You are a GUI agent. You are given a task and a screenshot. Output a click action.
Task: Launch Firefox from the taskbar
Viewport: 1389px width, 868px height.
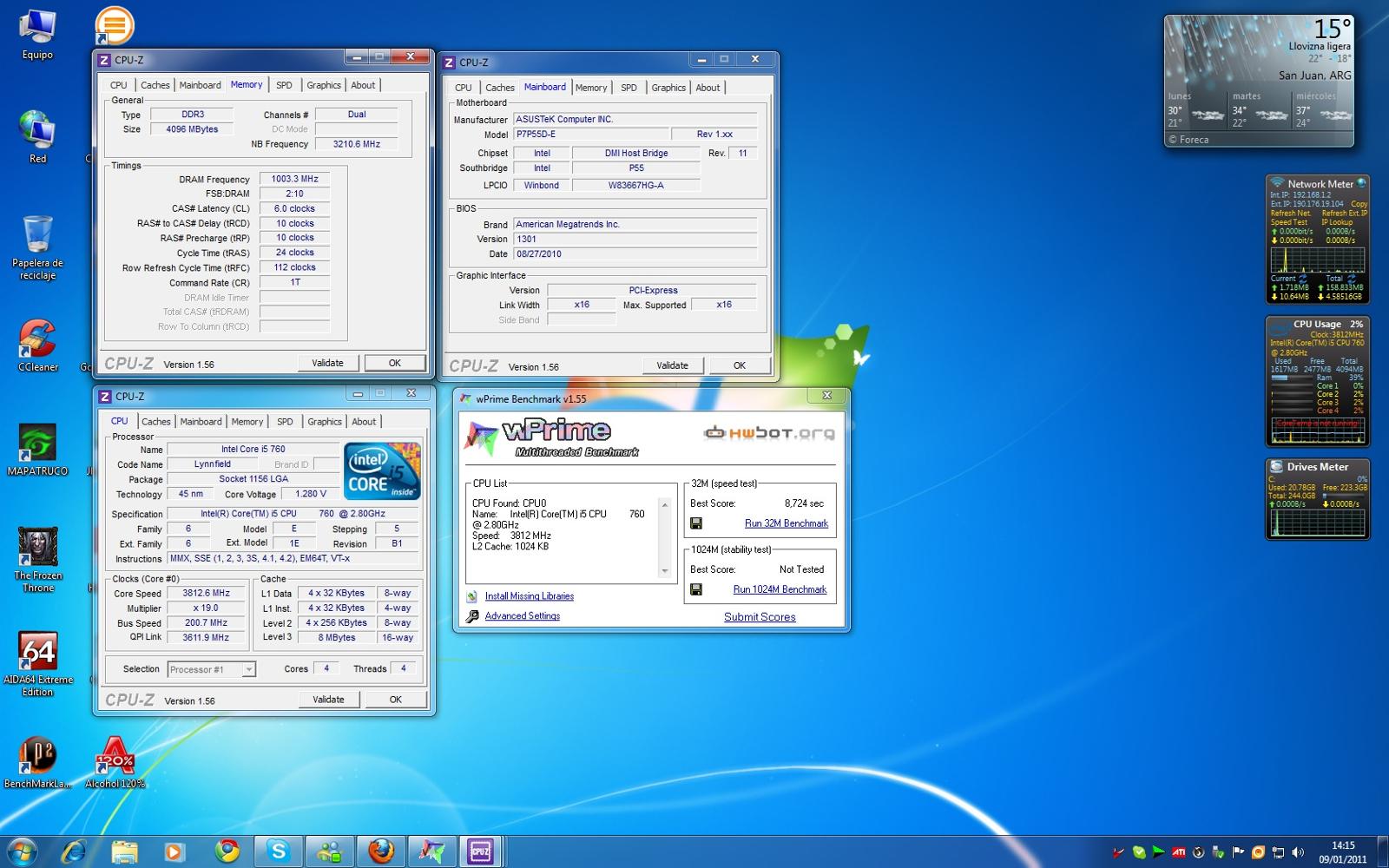[x=380, y=852]
